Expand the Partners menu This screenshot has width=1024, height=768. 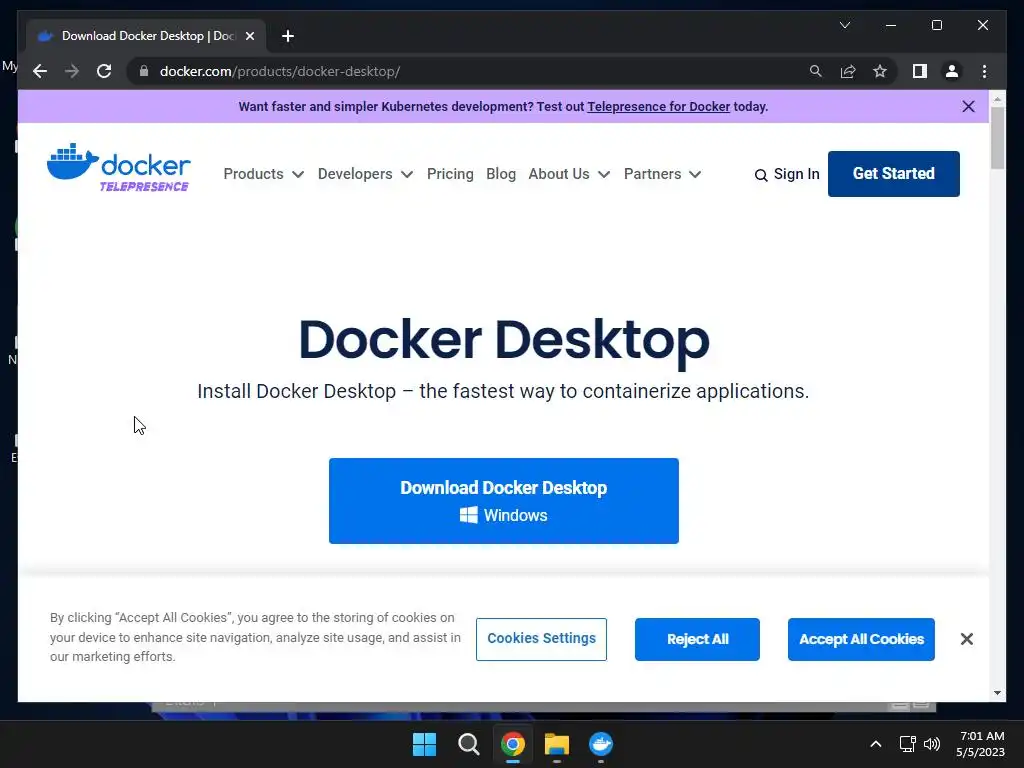click(x=662, y=174)
